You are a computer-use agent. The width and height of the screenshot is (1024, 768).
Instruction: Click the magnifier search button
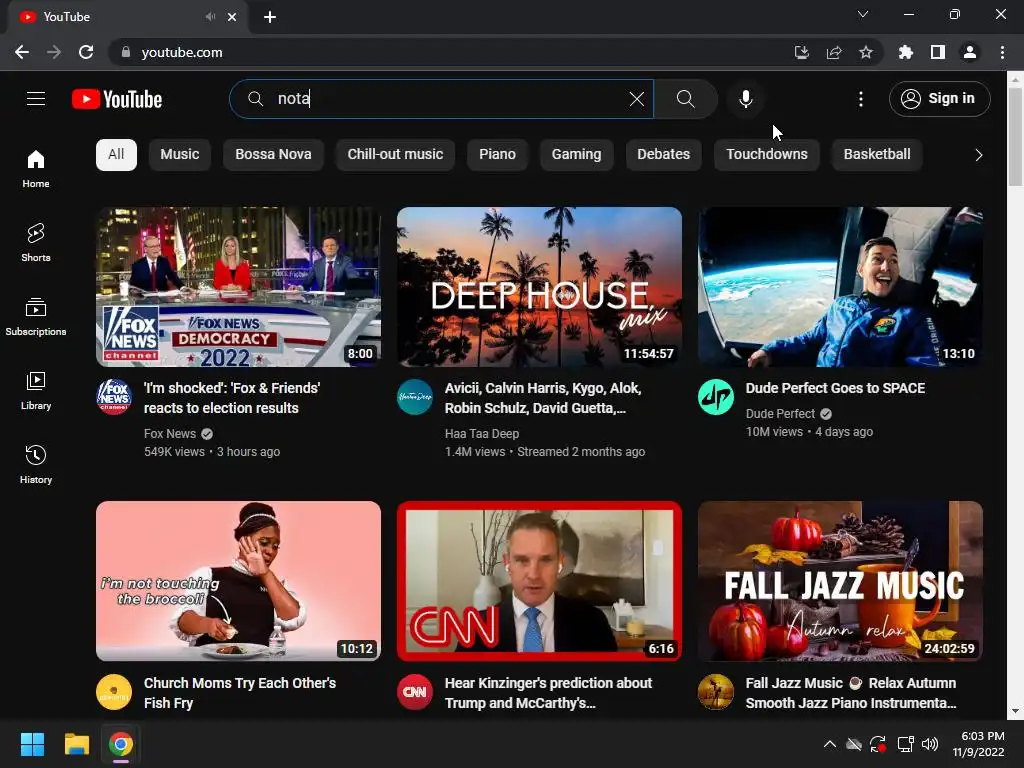(685, 99)
